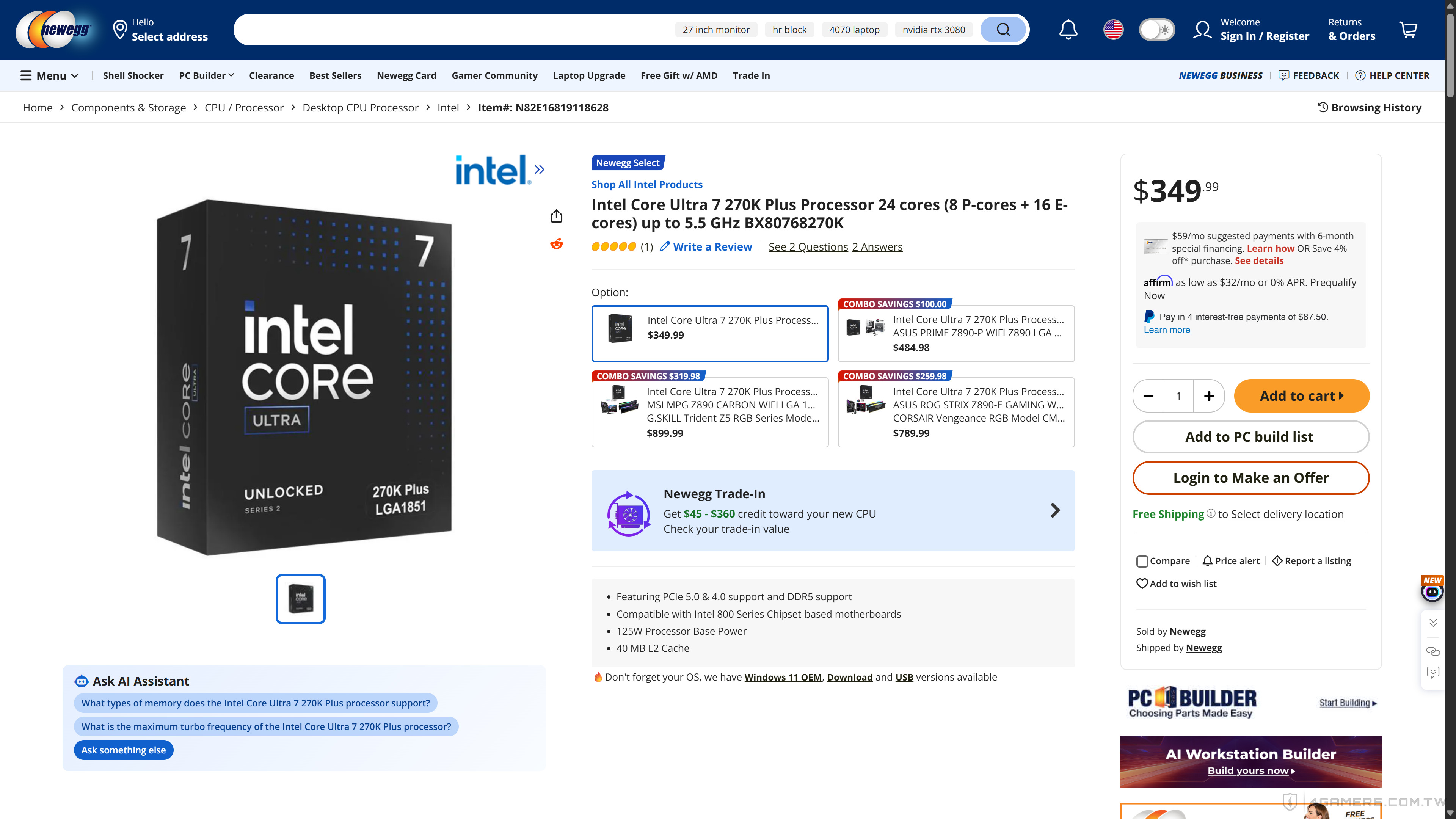The image size is (1456, 819).
Task: Increase quantity with the plus stepper
Action: [x=1209, y=395]
